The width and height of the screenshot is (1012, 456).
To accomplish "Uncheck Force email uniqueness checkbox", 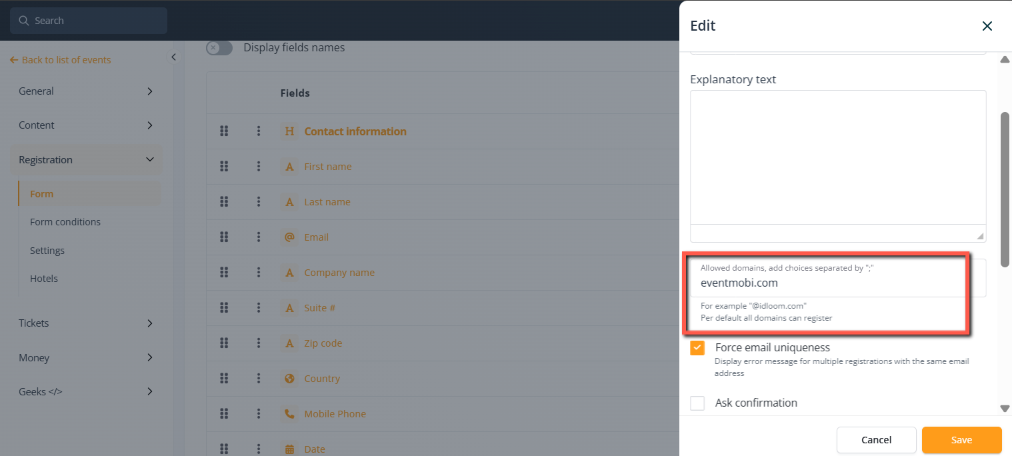I will point(698,348).
